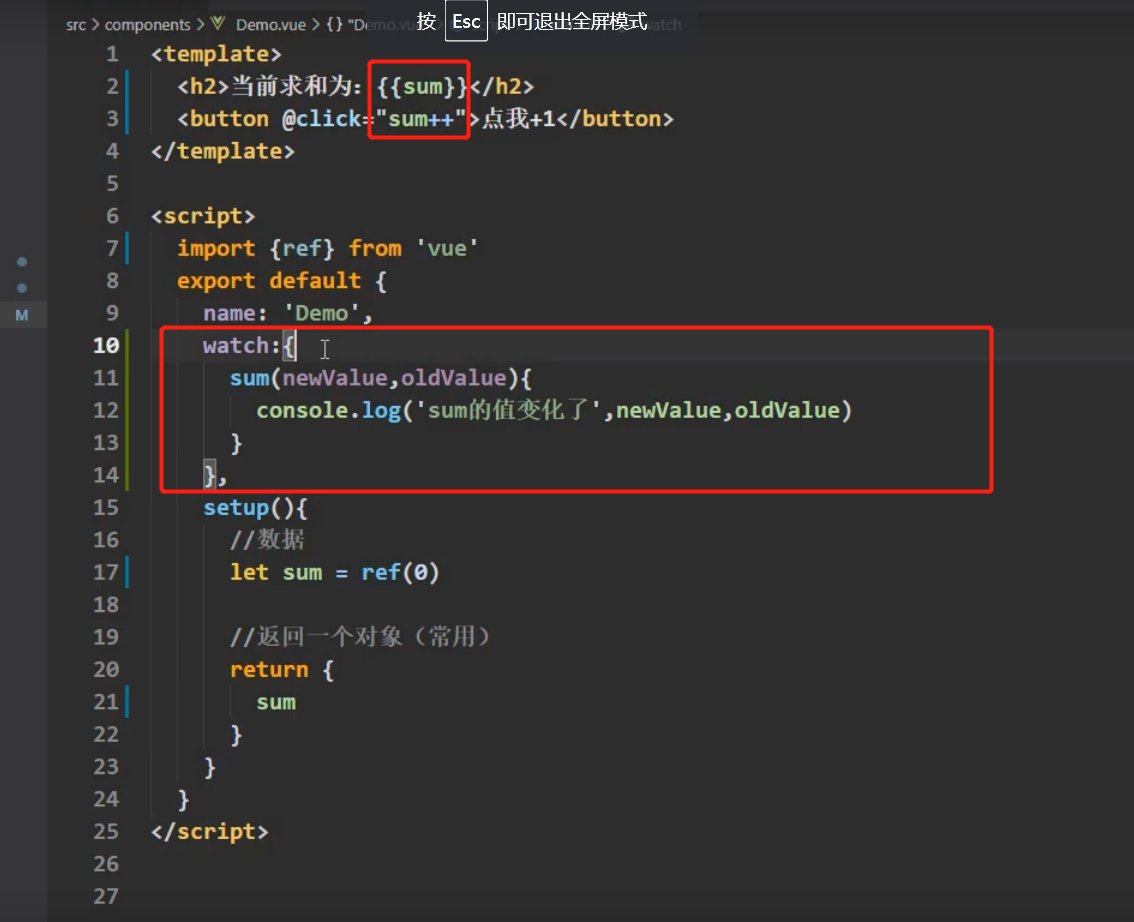Click the 'Esc' key hint in fullscreen notice

[466, 22]
